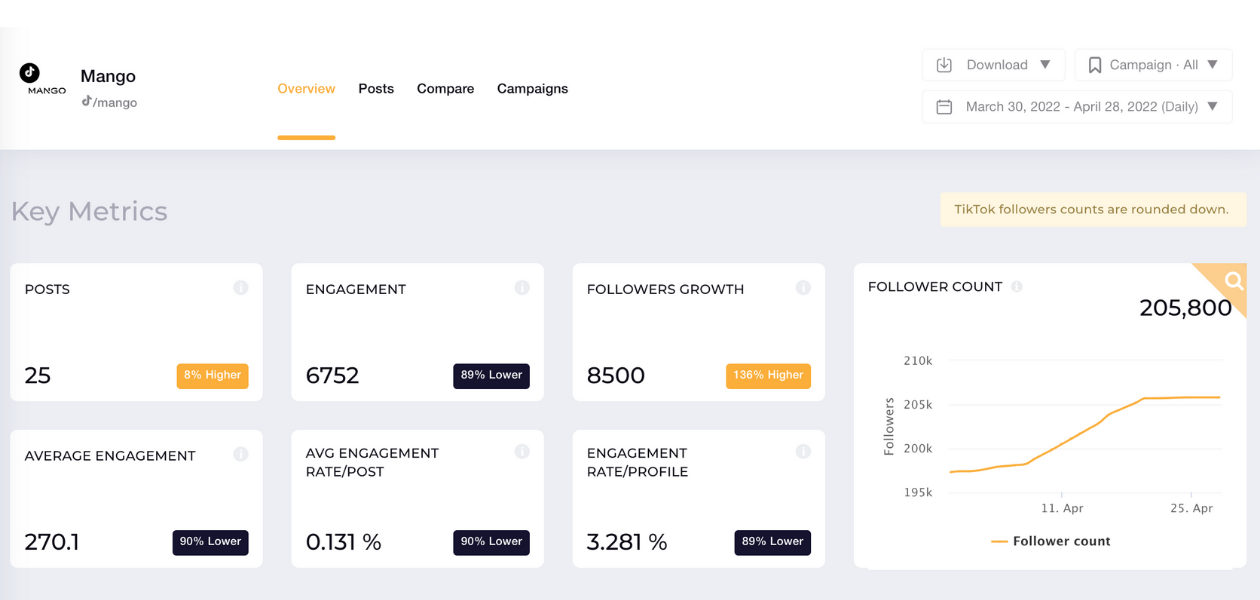This screenshot has width=1260, height=600.
Task: Open info icon on Engagement card
Action: (522, 288)
